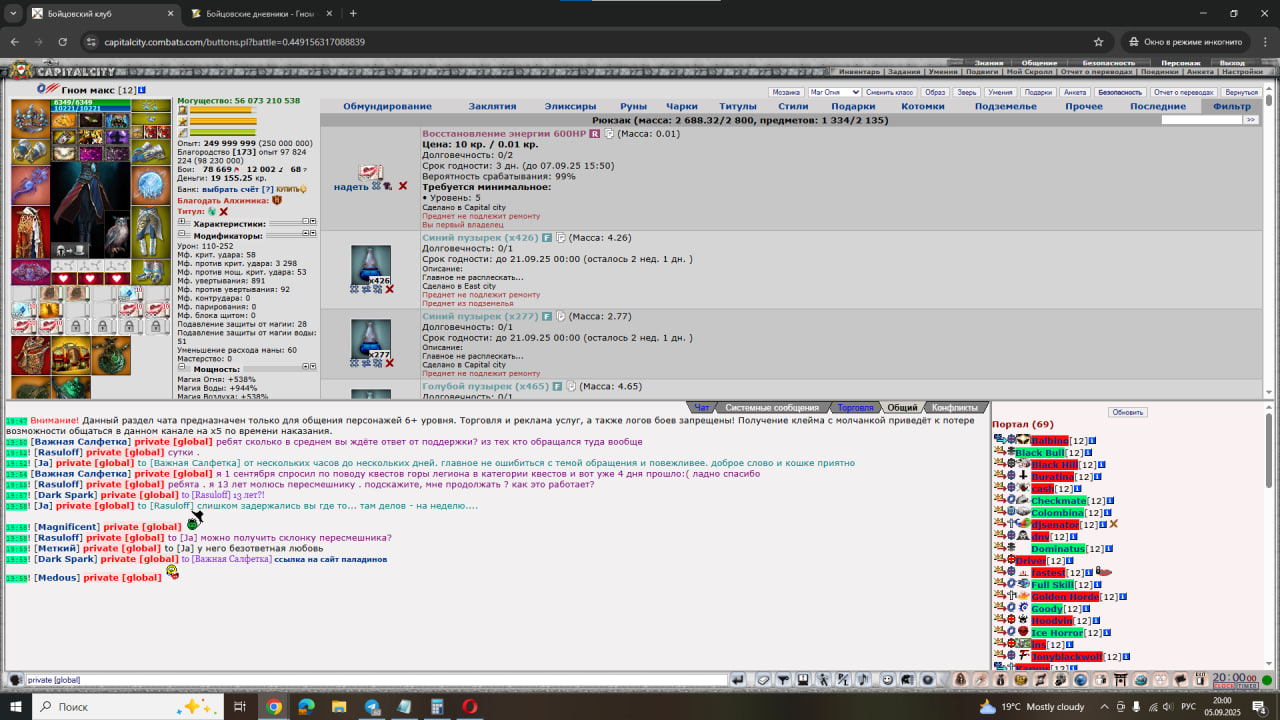This screenshot has width=1280, height=720.
Task: Click the КУПИТЬ coin button
Action: [x=292, y=189]
